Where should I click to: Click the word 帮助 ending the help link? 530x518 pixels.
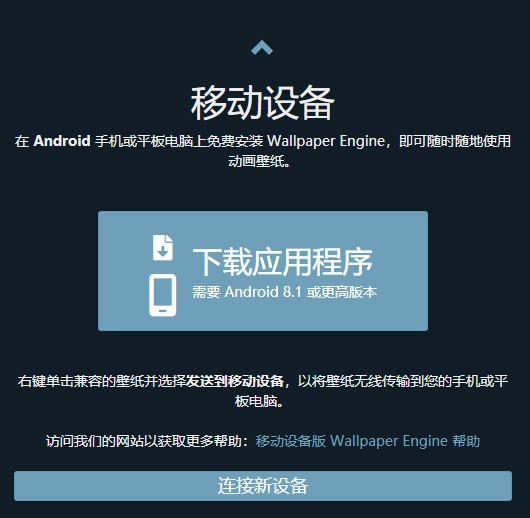pyautogui.click(x=466, y=441)
